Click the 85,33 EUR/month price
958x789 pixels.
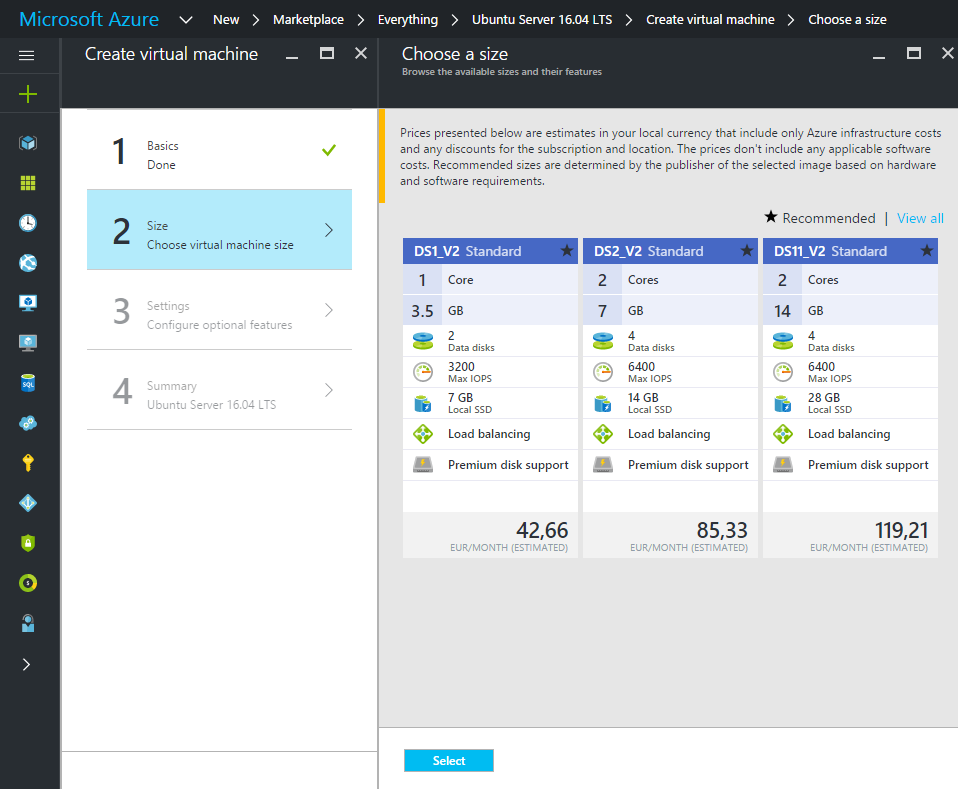[x=670, y=535]
